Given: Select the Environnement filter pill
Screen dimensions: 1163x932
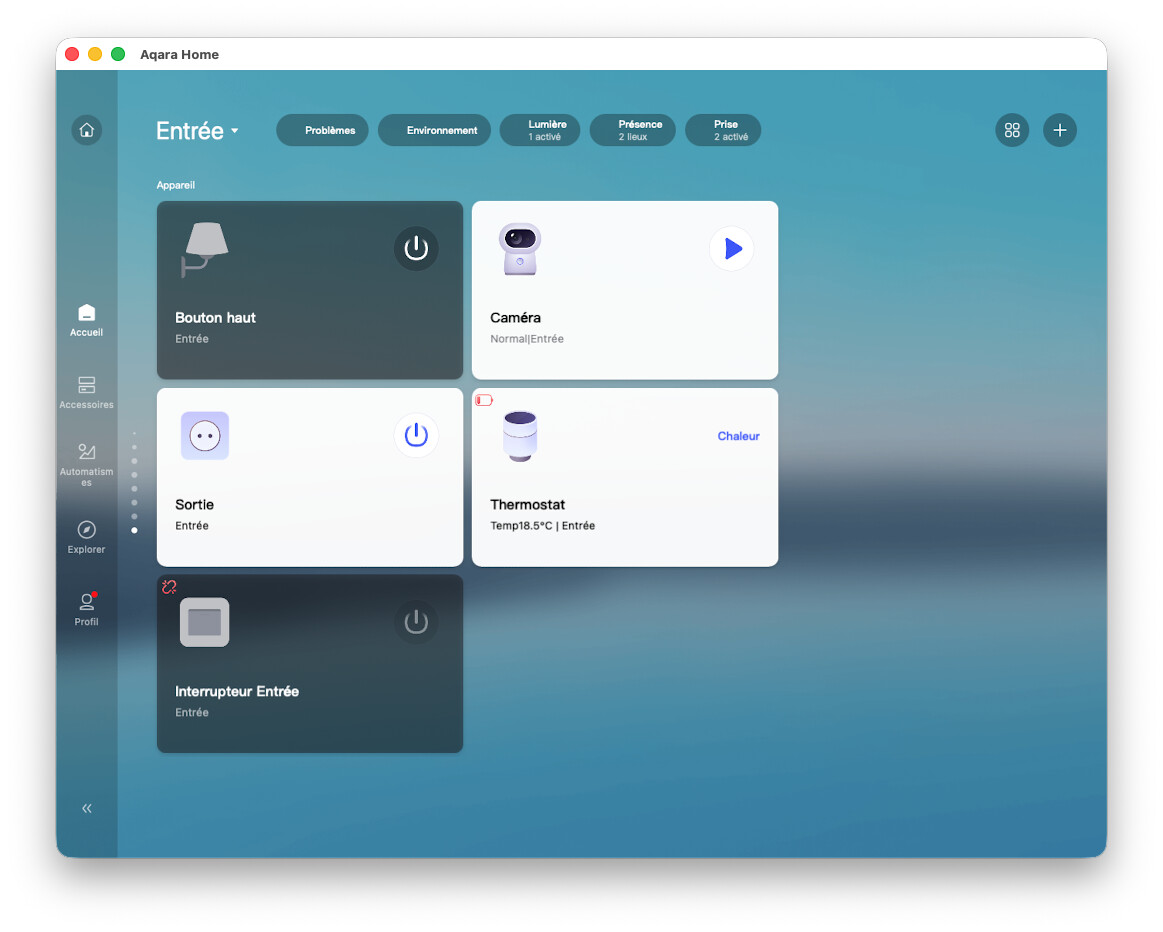Looking at the screenshot, I should 434,130.
